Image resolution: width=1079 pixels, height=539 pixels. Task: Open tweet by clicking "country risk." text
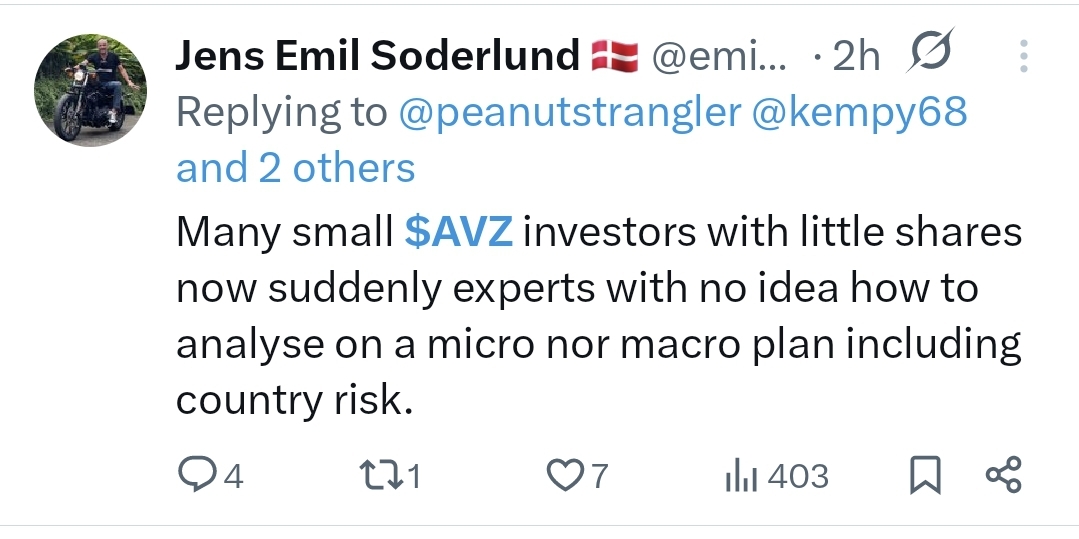pyautogui.click(x=294, y=400)
